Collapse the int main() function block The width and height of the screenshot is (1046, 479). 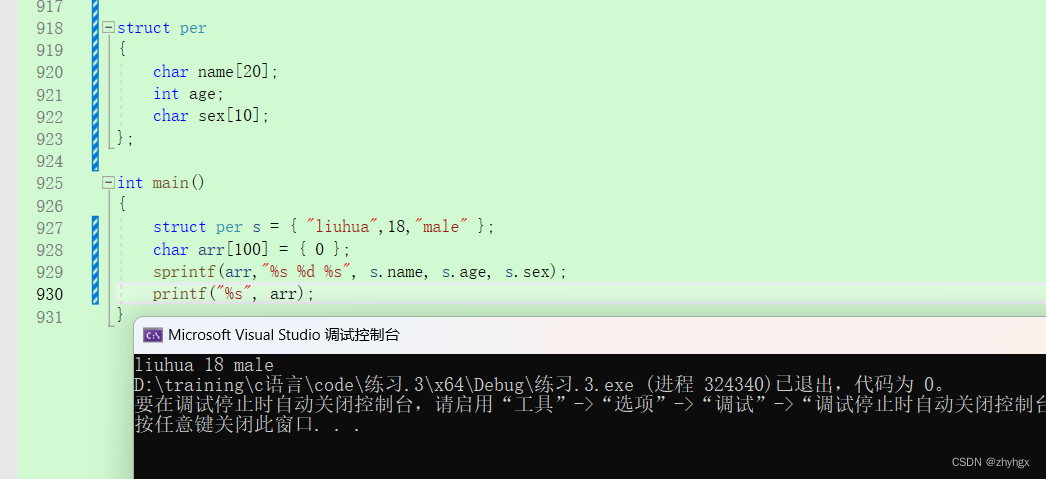(108, 183)
